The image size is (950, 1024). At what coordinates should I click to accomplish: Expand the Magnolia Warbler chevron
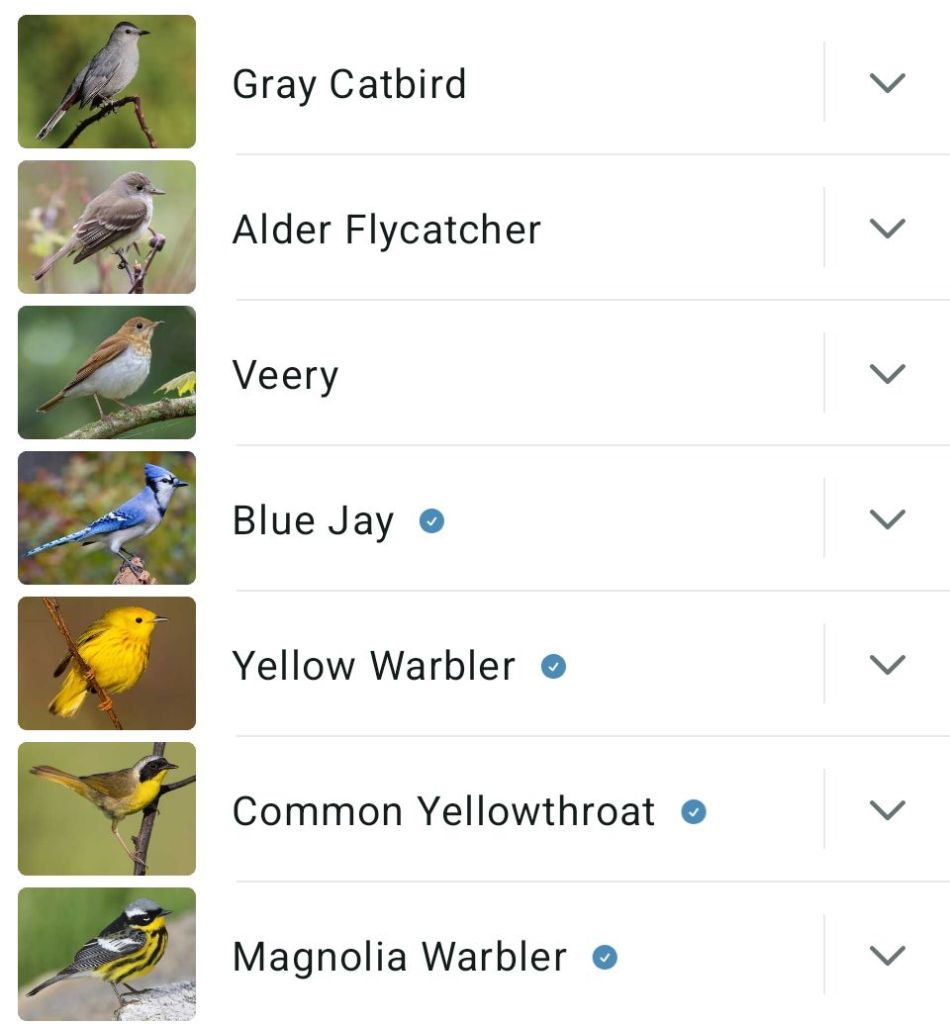887,957
